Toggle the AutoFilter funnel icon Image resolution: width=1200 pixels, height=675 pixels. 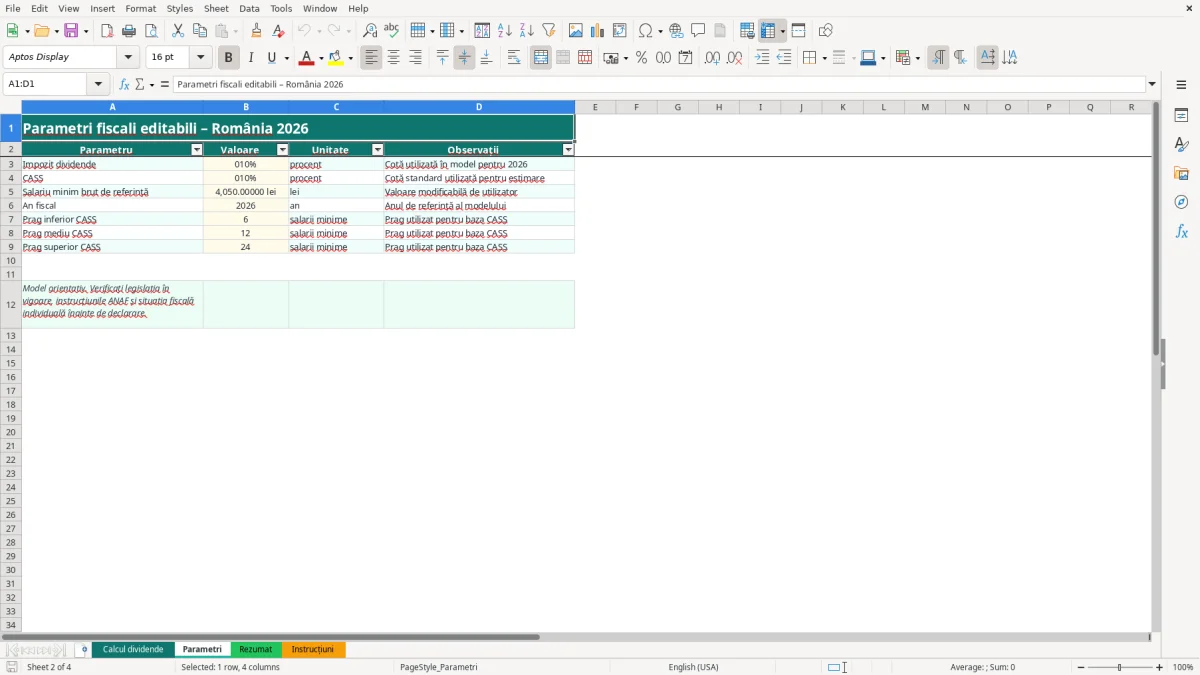click(549, 31)
